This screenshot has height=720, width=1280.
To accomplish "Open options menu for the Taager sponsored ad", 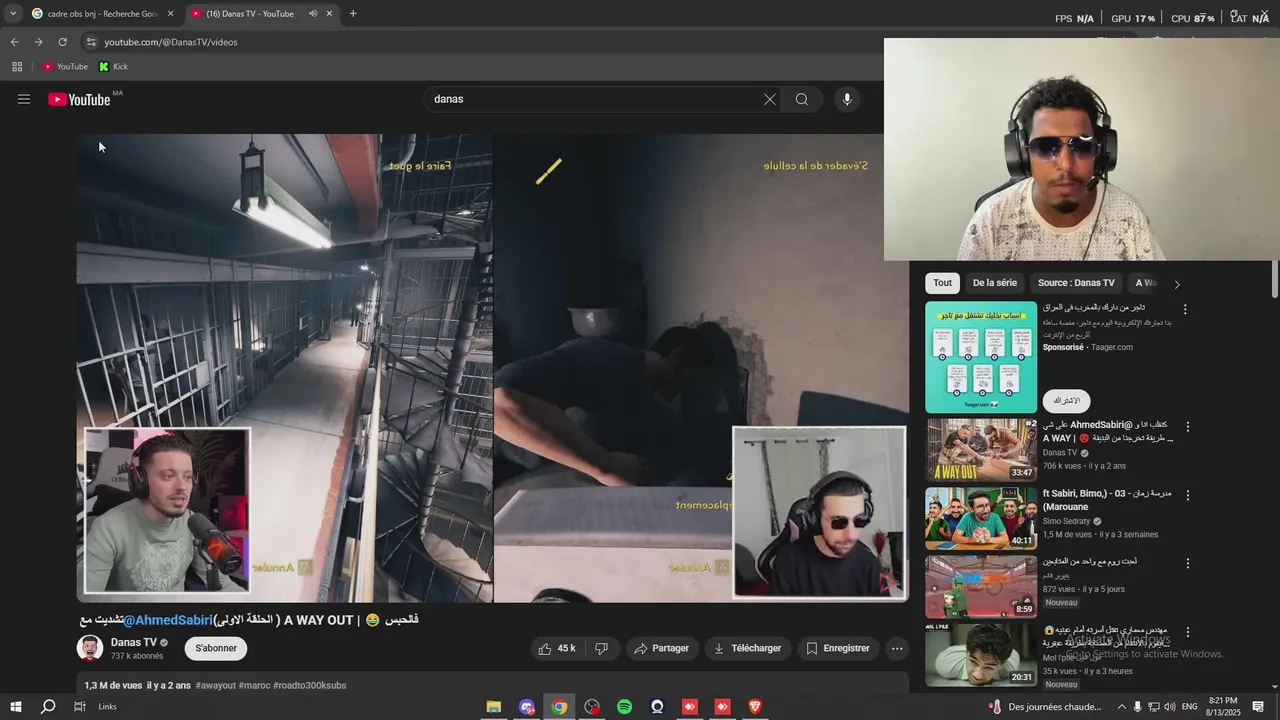I will (x=1185, y=310).
